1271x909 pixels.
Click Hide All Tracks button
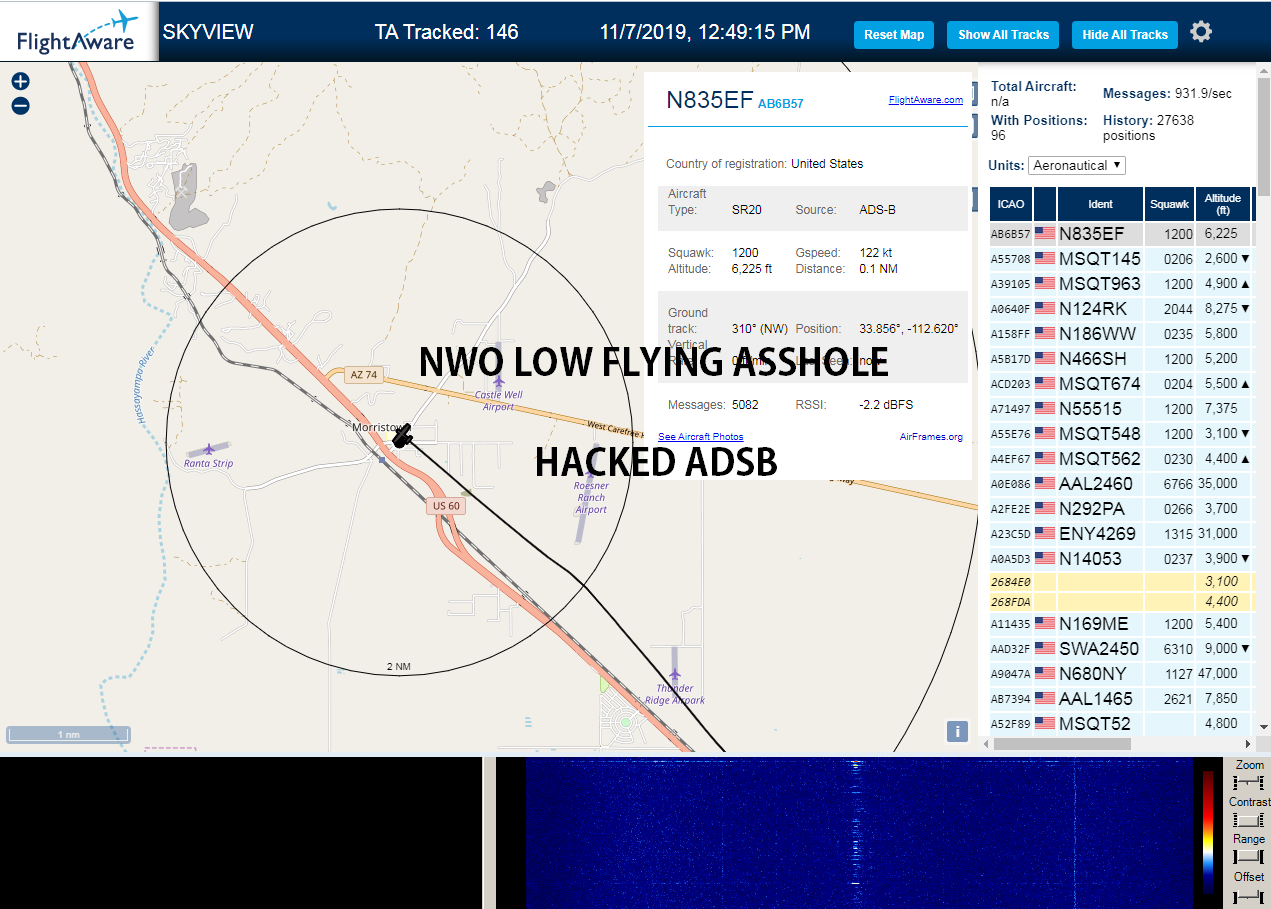point(1125,34)
